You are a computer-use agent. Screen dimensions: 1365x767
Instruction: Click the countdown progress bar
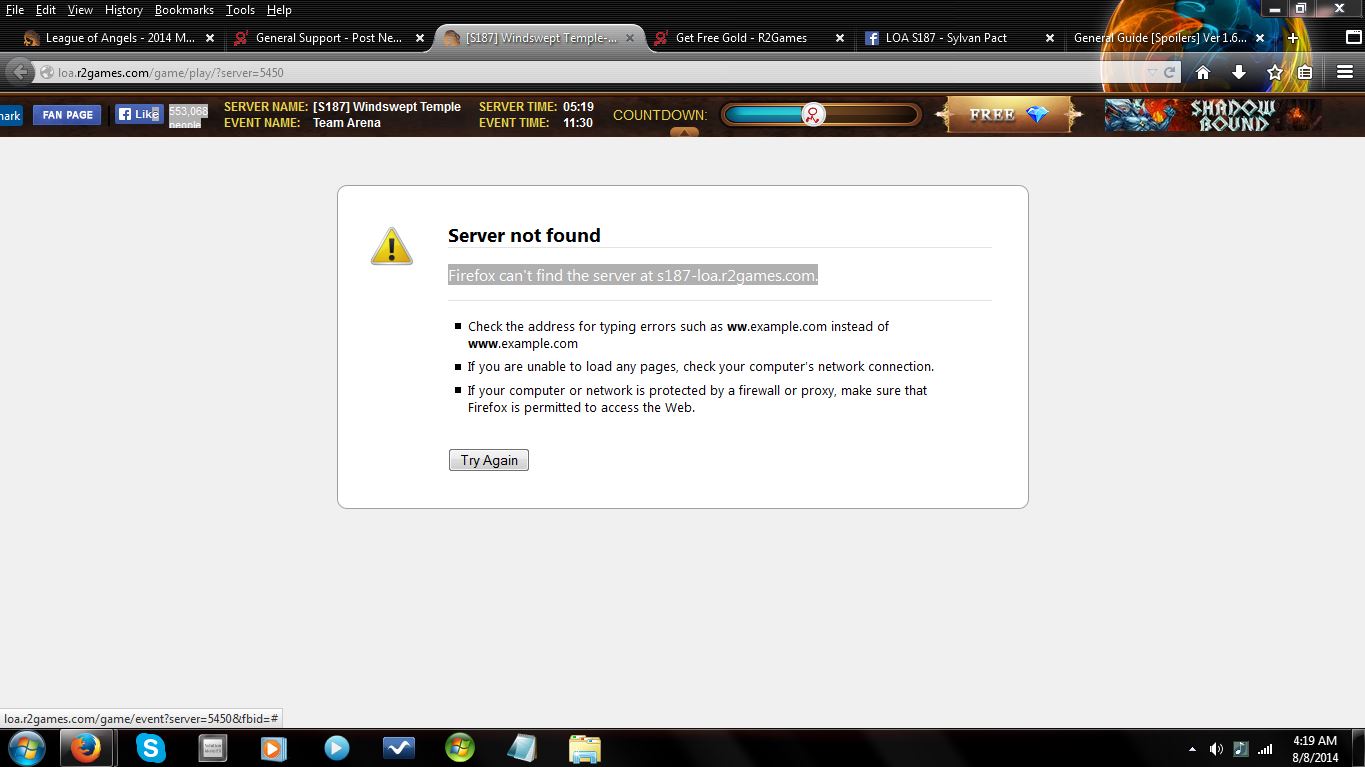(x=820, y=115)
